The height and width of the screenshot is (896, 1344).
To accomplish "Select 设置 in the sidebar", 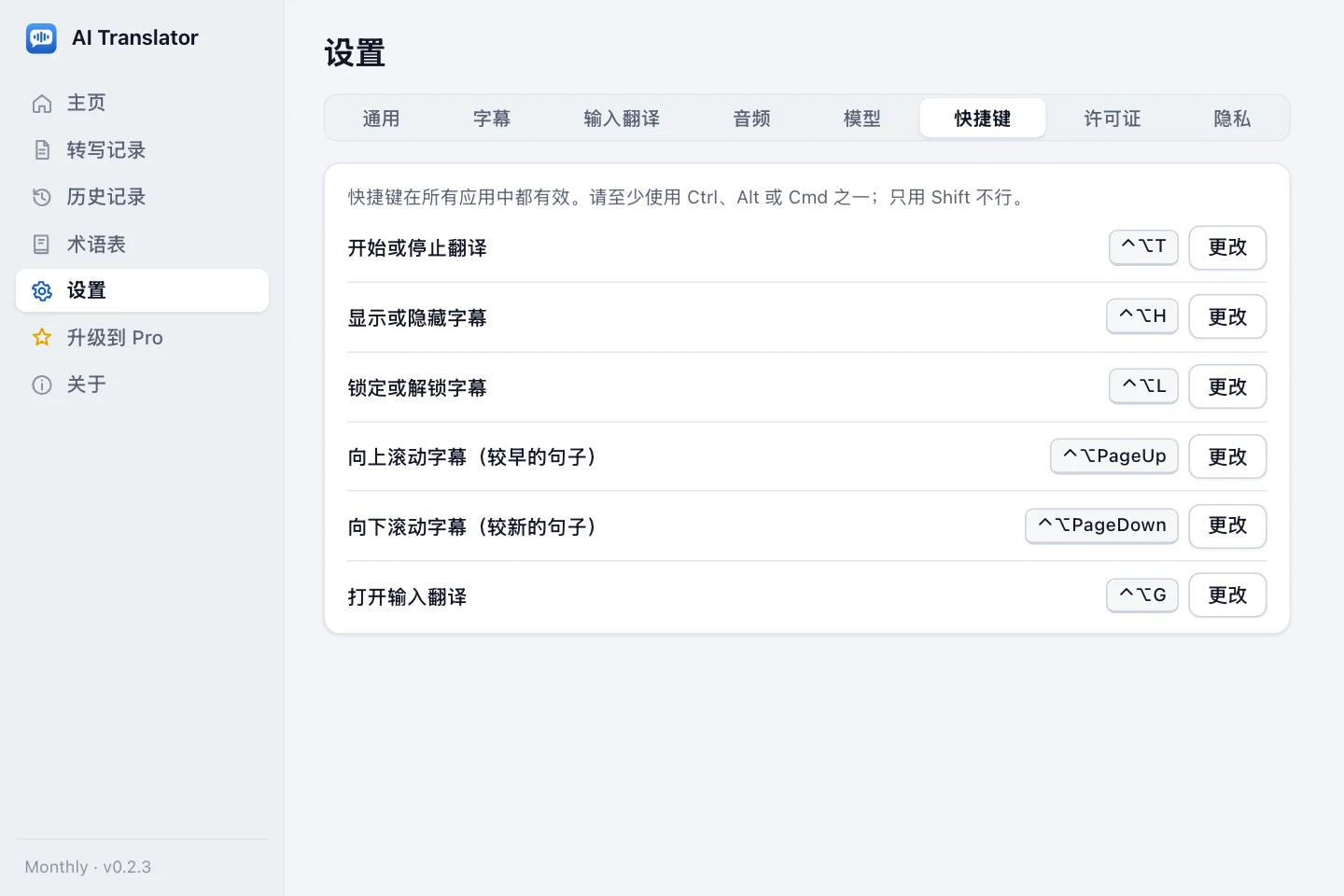I will coord(142,291).
